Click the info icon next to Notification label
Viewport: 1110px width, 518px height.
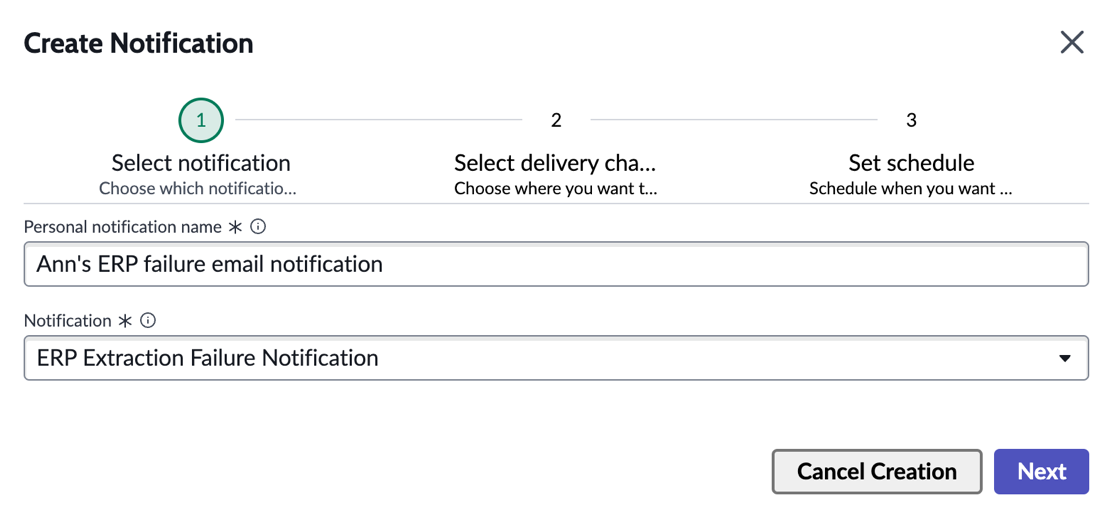[147, 321]
